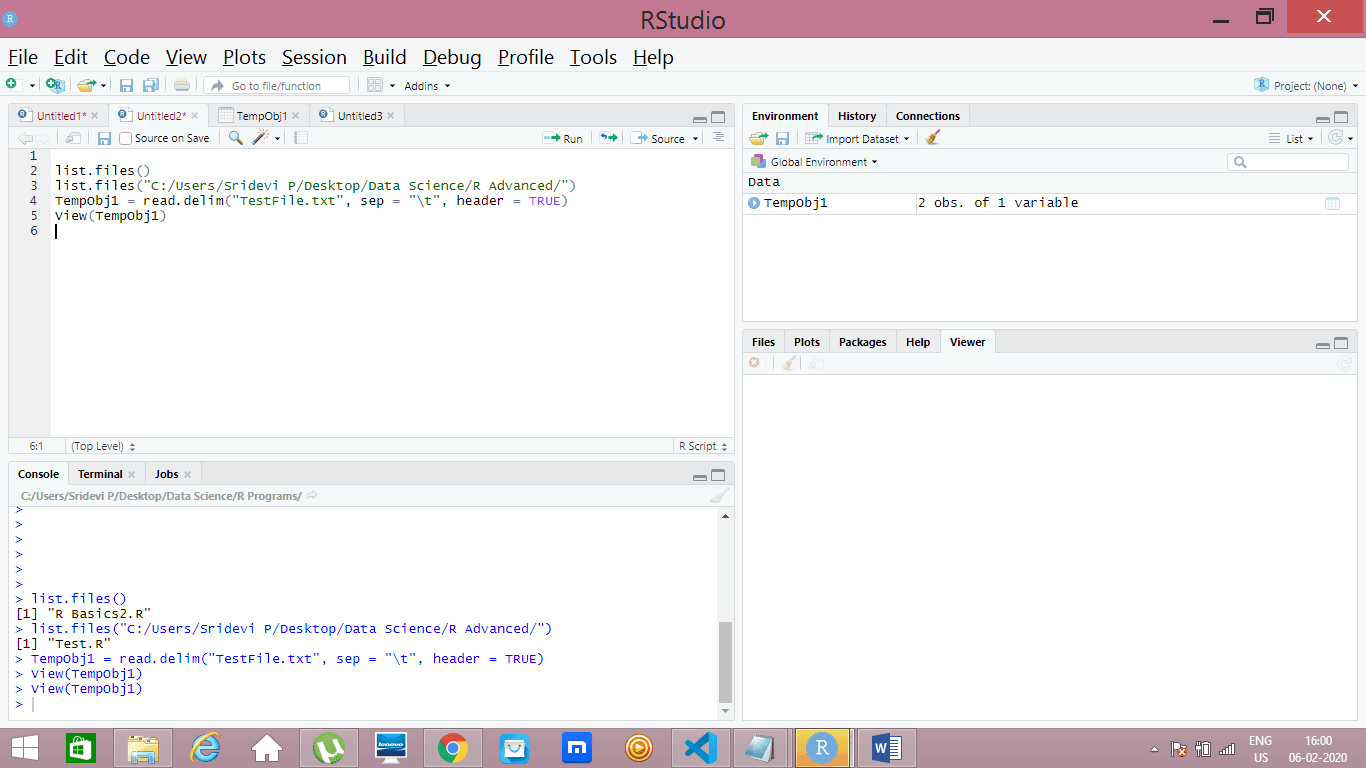Click the View current working directory arrow icon

[312, 496]
